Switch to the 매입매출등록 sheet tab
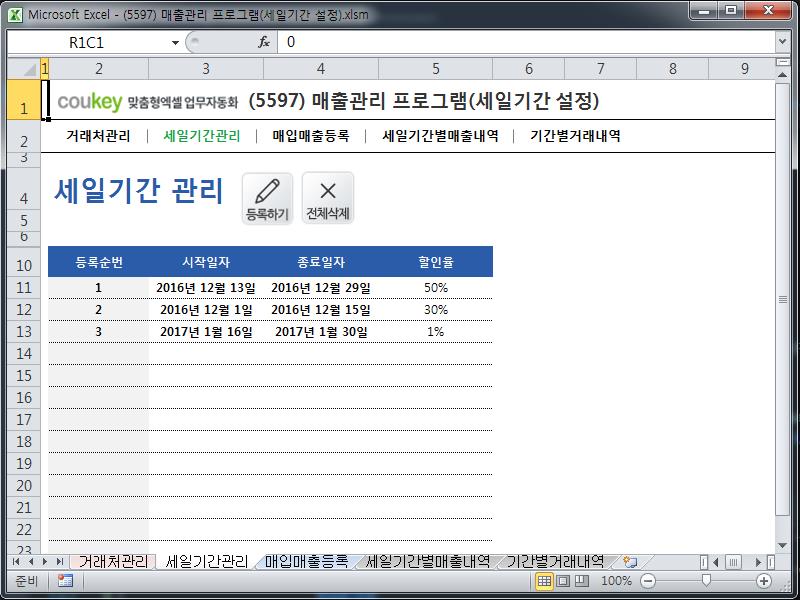Viewport: 800px width, 600px height. pyautogui.click(x=306, y=562)
